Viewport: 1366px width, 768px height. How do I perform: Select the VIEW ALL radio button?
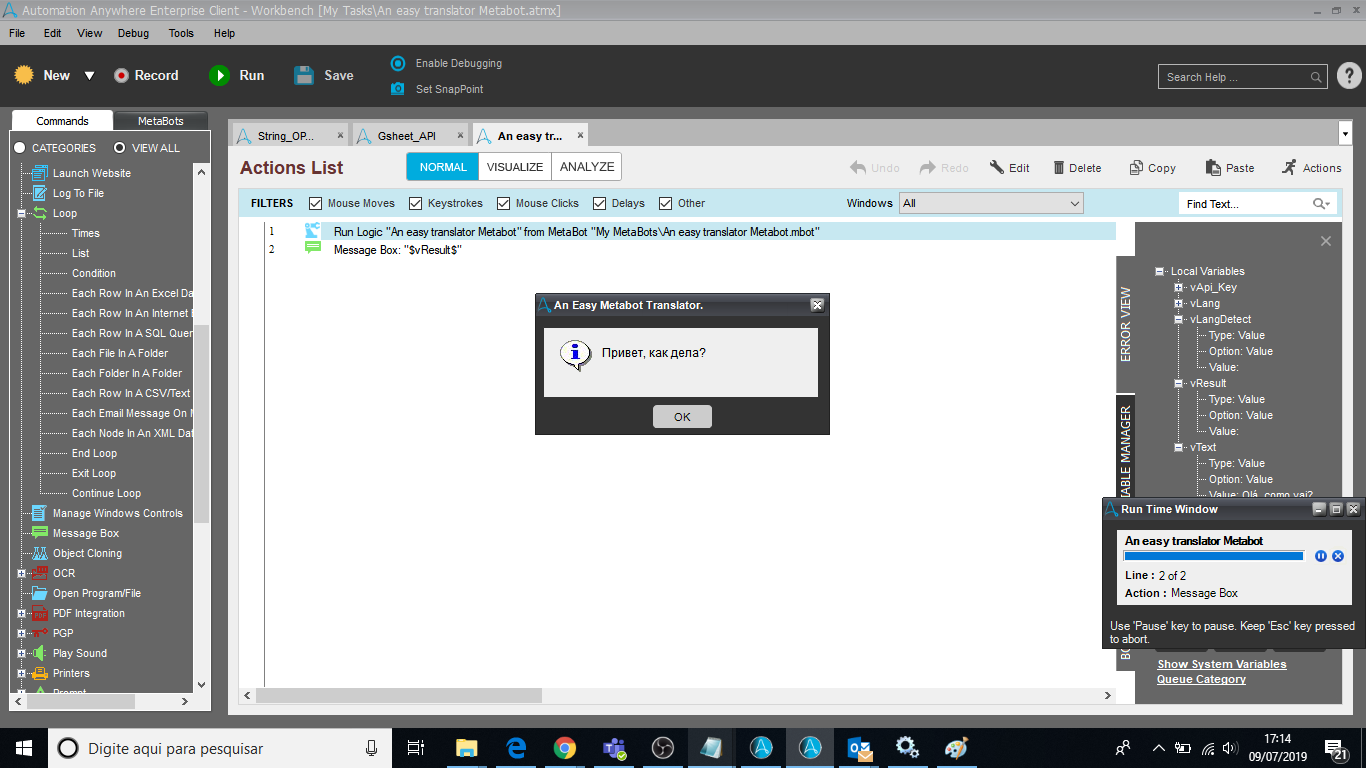pos(119,148)
